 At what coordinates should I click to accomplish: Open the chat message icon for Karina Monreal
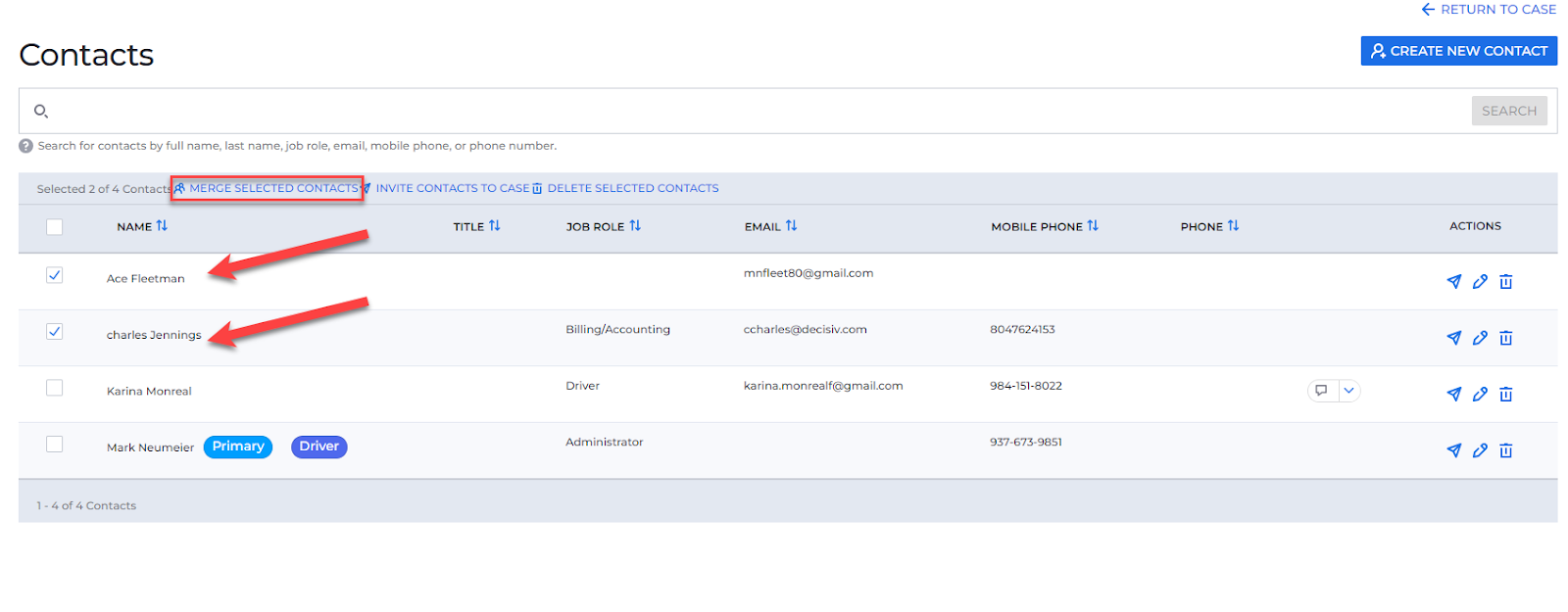(1322, 391)
